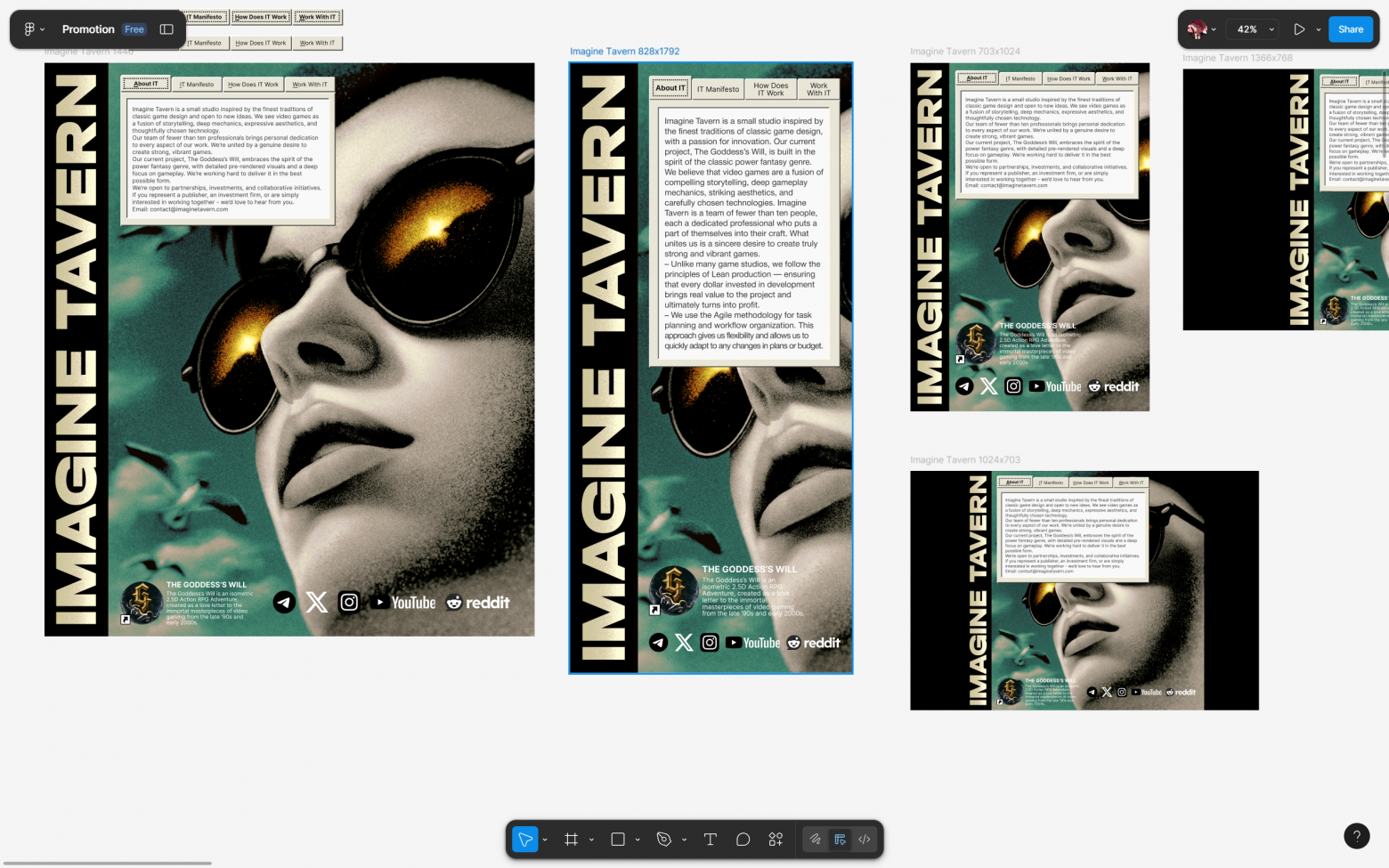Open presentation options chevron beside Play
1389x868 pixels.
1319,29
